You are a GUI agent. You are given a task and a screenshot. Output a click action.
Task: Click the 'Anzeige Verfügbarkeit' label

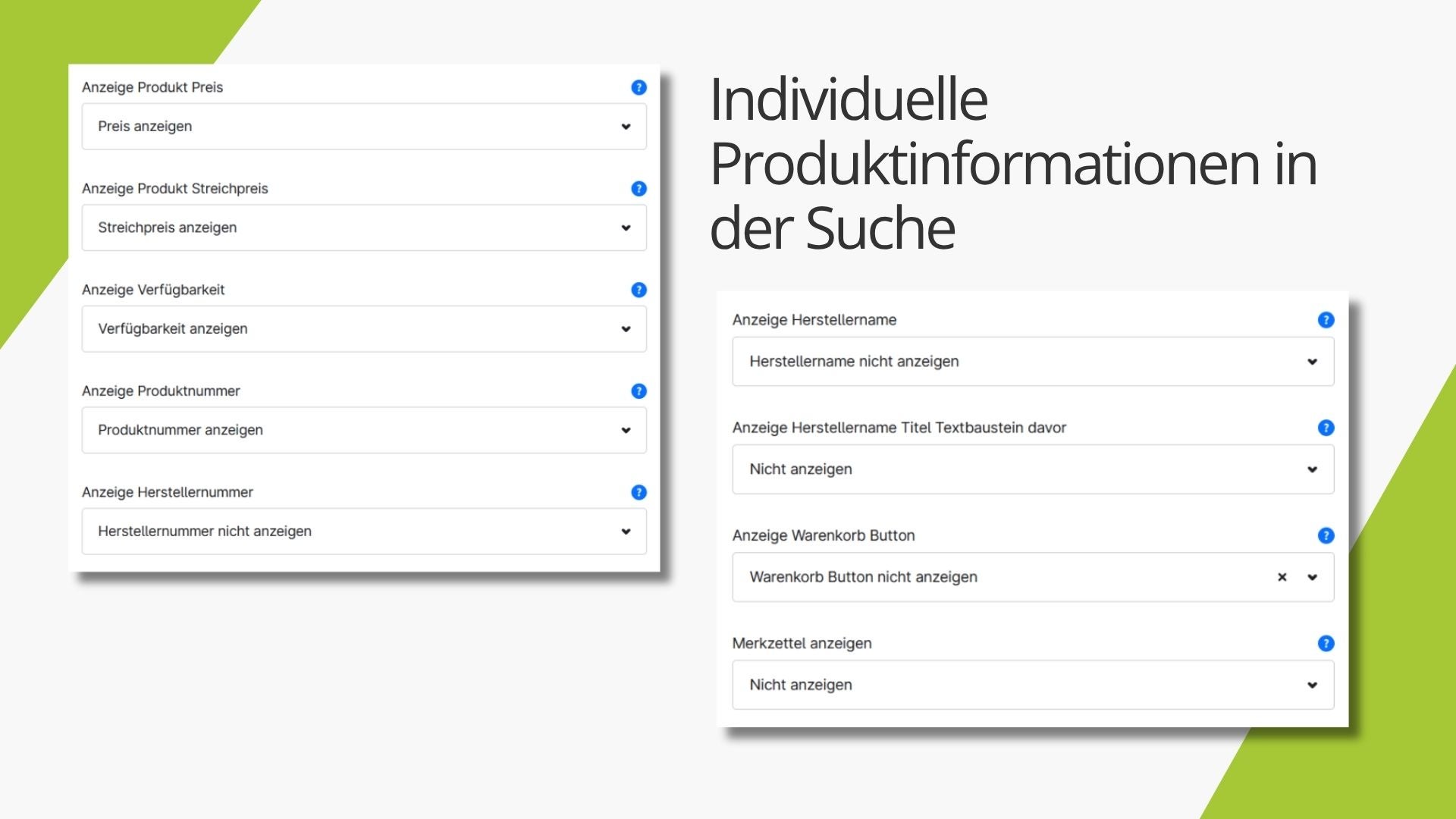point(153,290)
